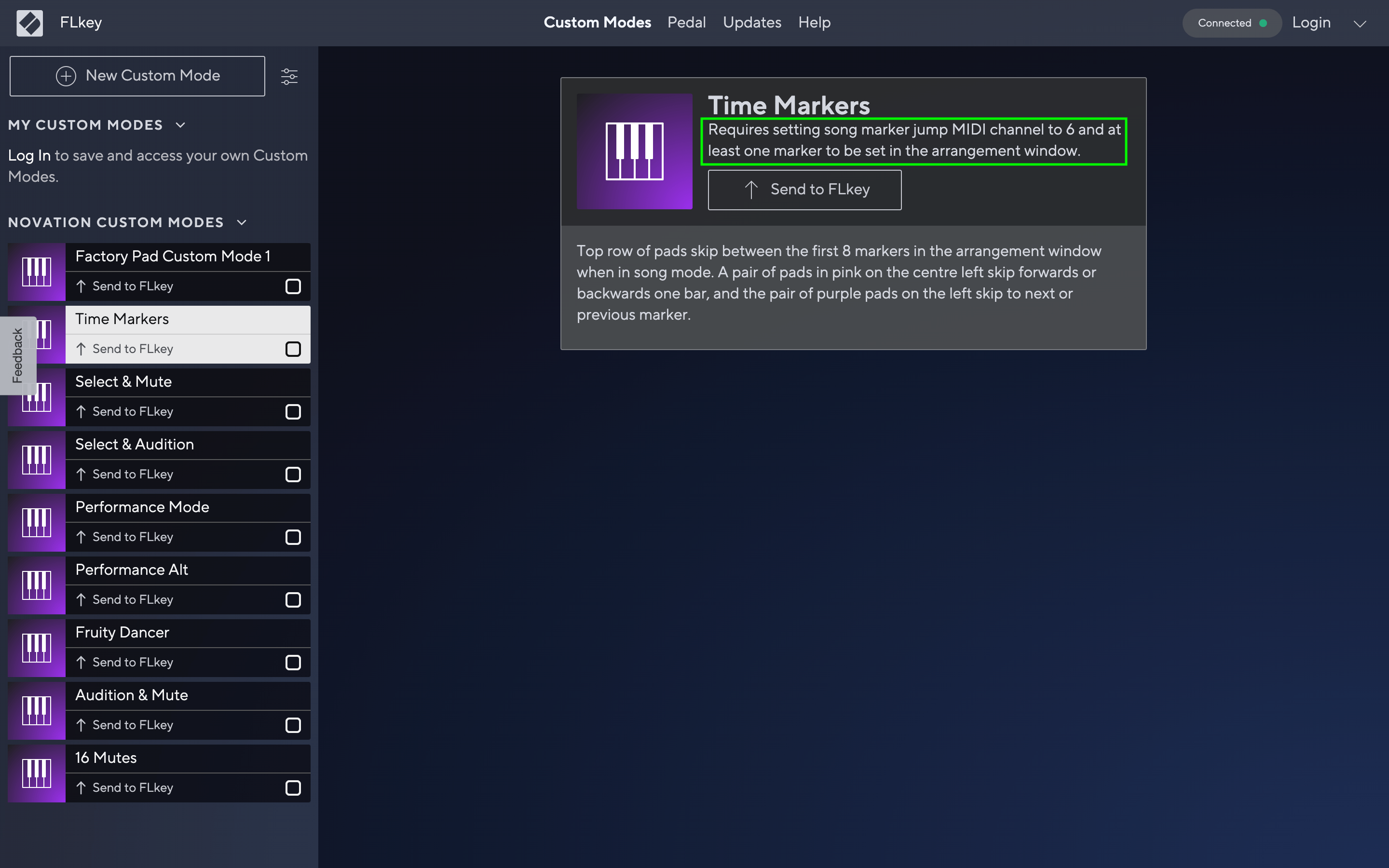Viewport: 1389px width, 868px height.
Task: Click the Login link in header
Action: click(1311, 22)
